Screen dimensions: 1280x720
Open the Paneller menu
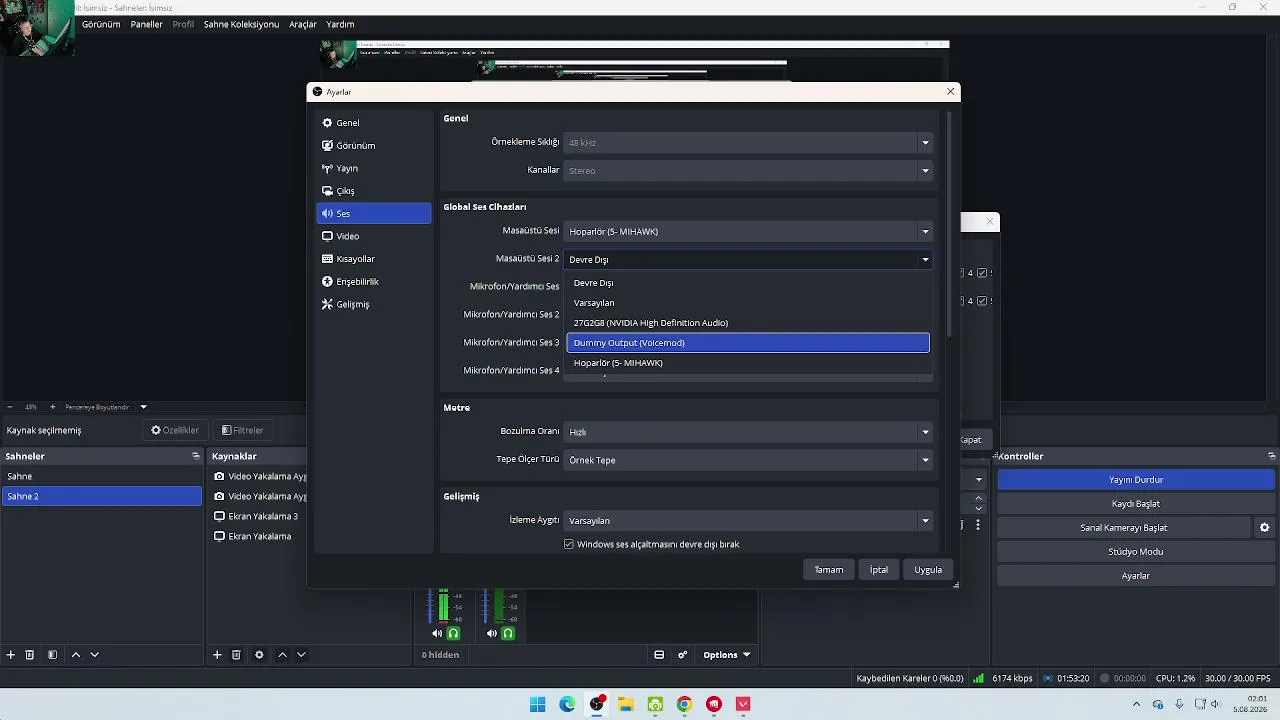(146, 24)
